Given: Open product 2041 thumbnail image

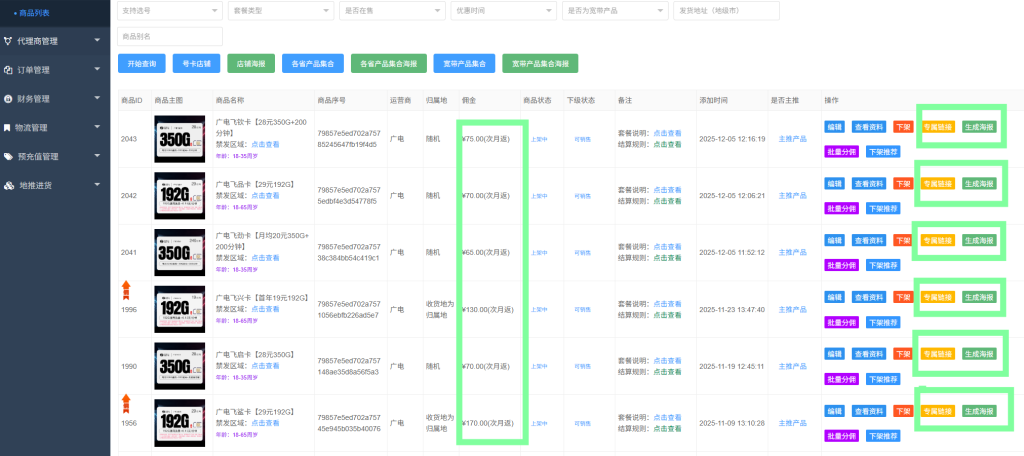Looking at the screenshot, I should point(178,252).
